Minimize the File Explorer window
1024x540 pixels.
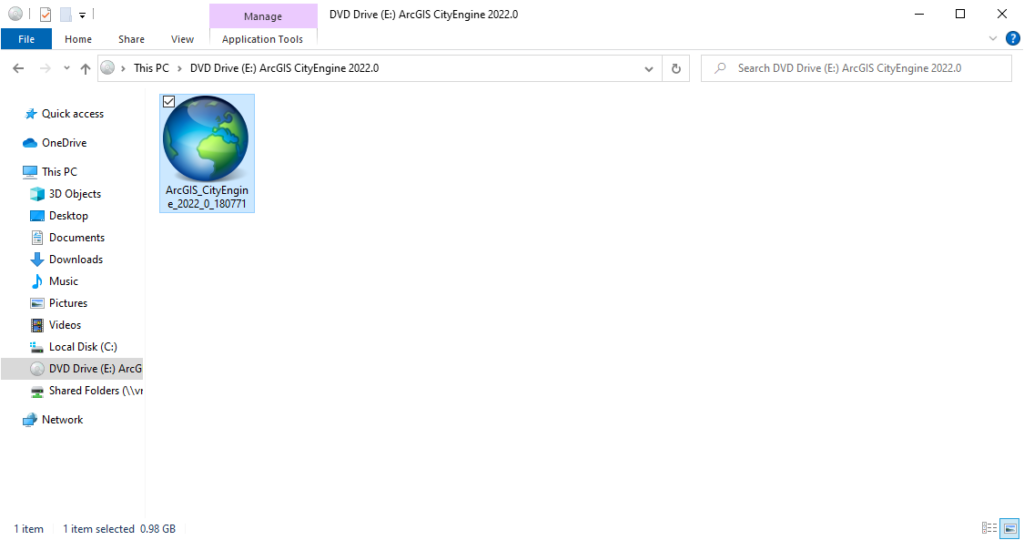coord(919,14)
